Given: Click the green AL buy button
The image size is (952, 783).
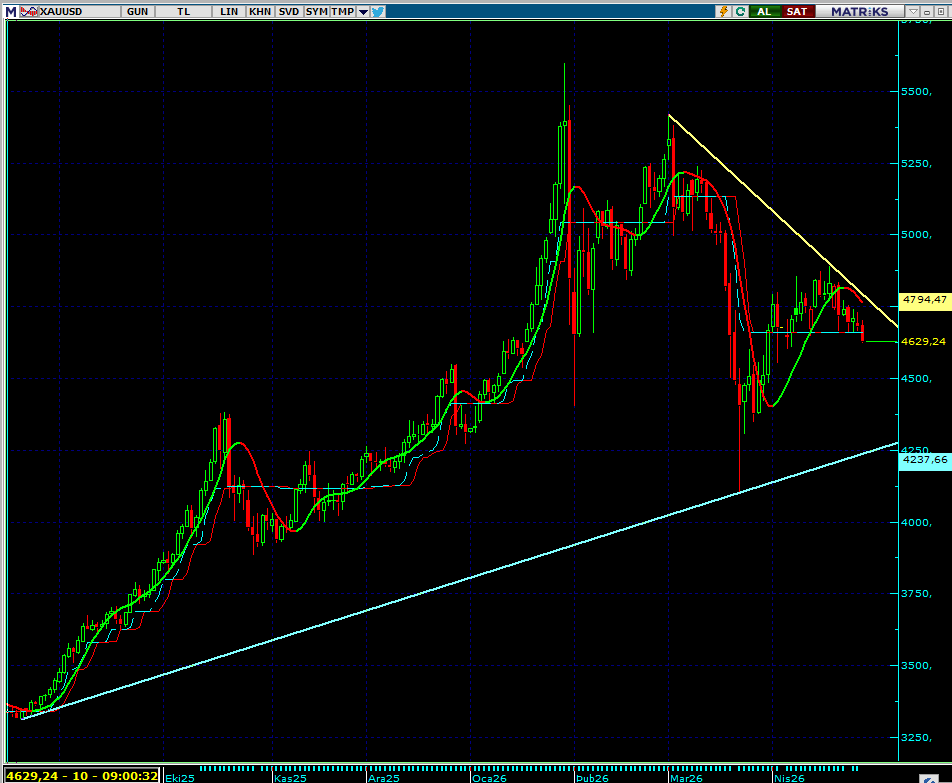Looking at the screenshot, I should pyautogui.click(x=764, y=12).
